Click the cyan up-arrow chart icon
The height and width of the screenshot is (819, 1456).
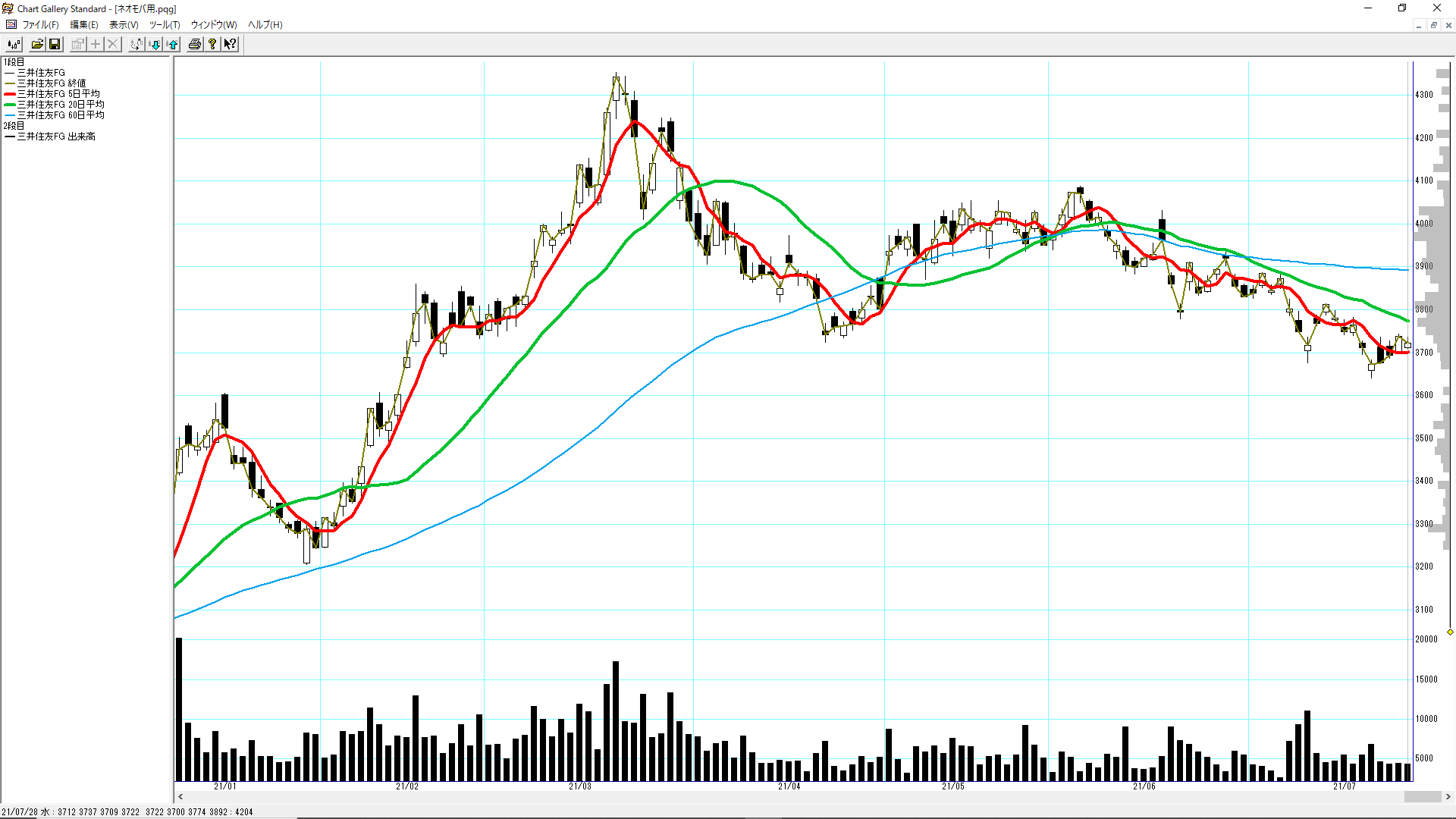(173, 44)
